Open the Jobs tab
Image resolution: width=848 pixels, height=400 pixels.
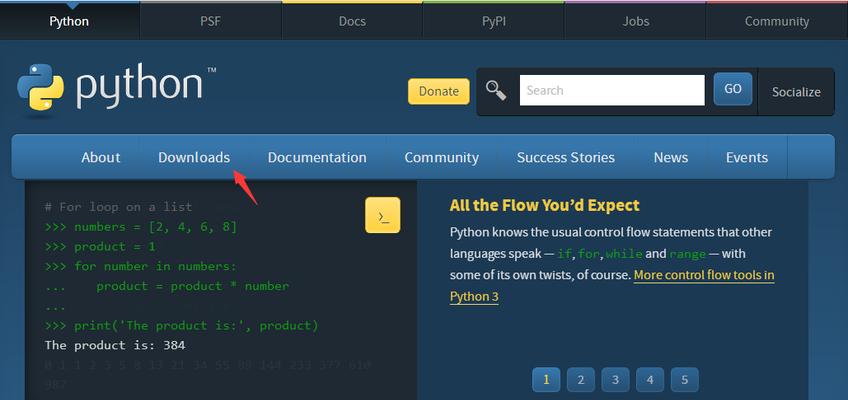[635, 22]
